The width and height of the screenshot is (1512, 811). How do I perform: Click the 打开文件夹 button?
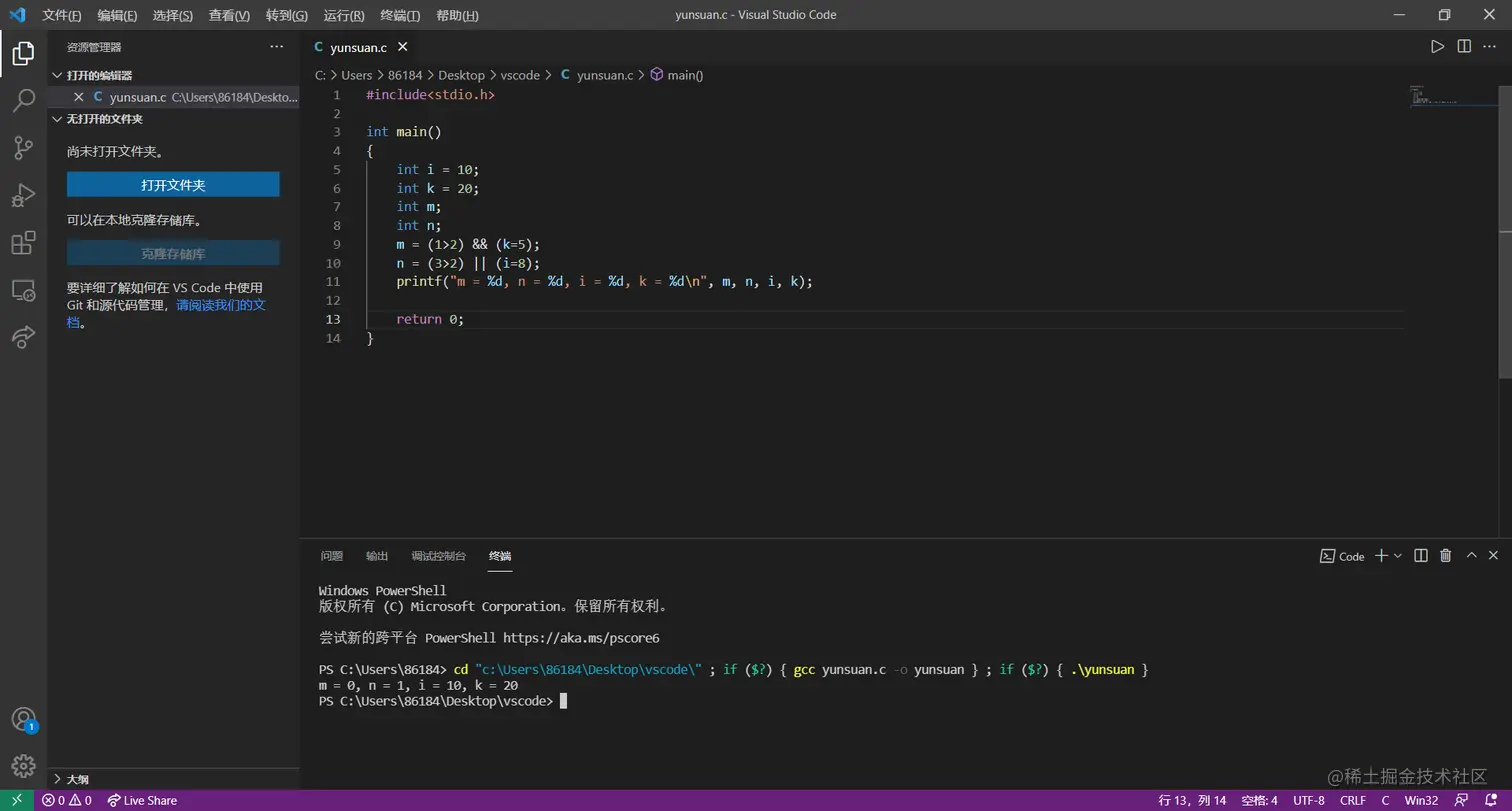173,185
